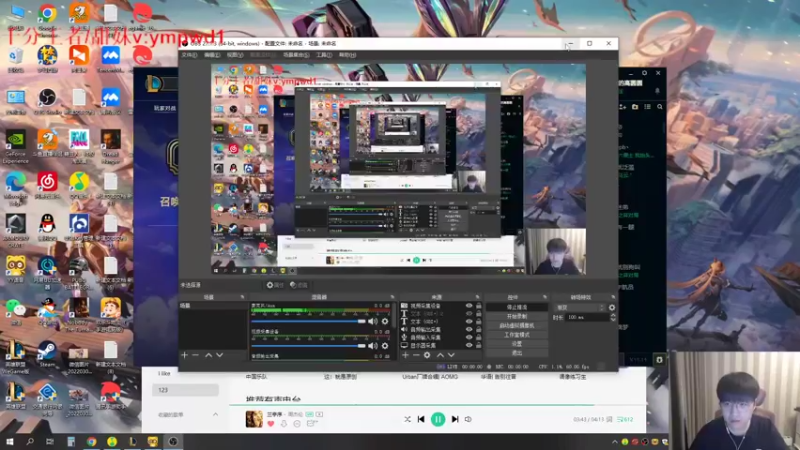Add a scene with plus icon in Scenes panel
The width and height of the screenshot is (800, 450).
click(184, 355)
